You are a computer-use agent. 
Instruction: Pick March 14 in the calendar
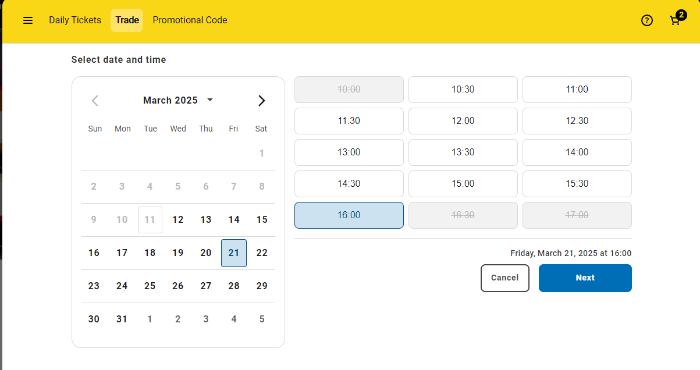(x=234, y=220)
